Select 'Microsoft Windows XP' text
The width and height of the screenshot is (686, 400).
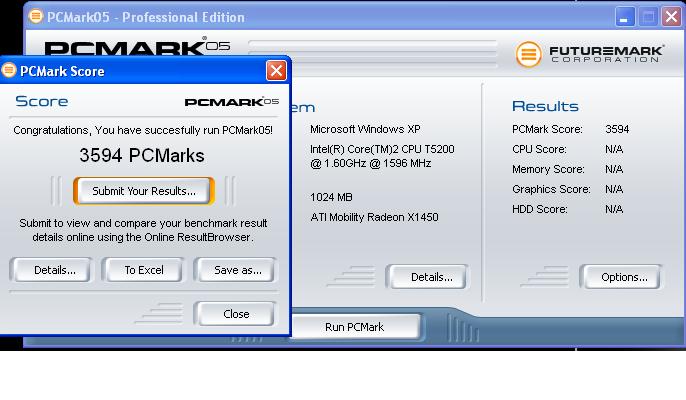pyautogui.click(x=365, y=129)
